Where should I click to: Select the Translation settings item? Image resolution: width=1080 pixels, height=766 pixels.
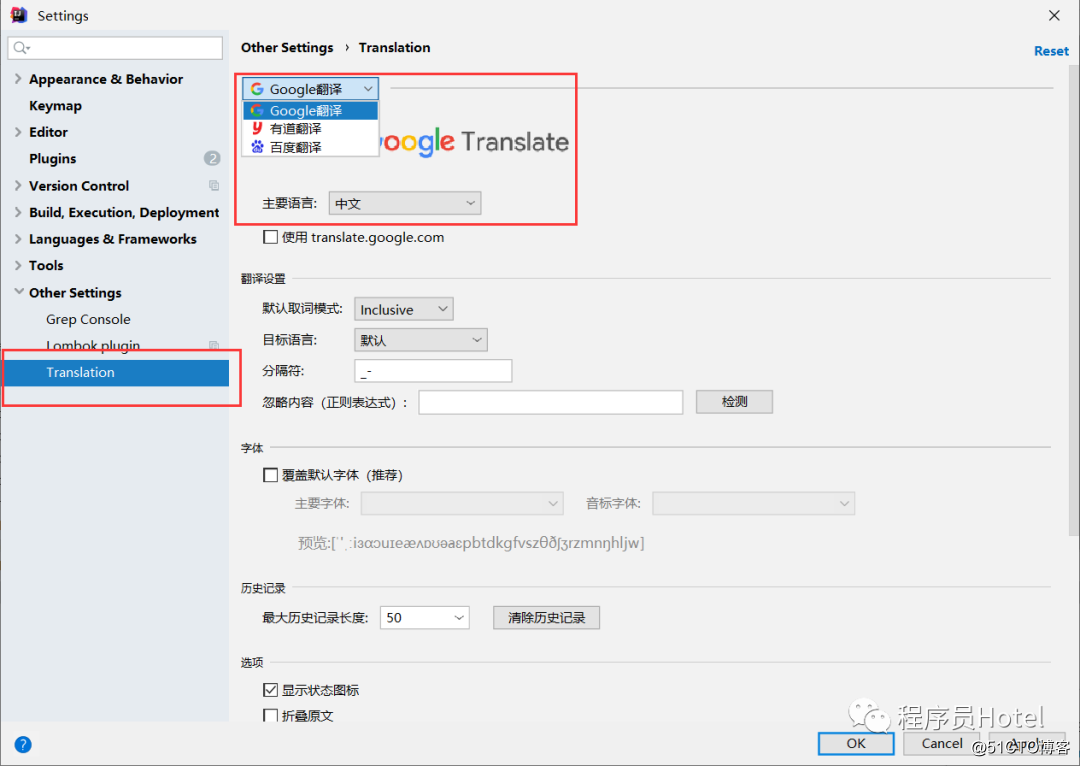[x=115, y=373]
